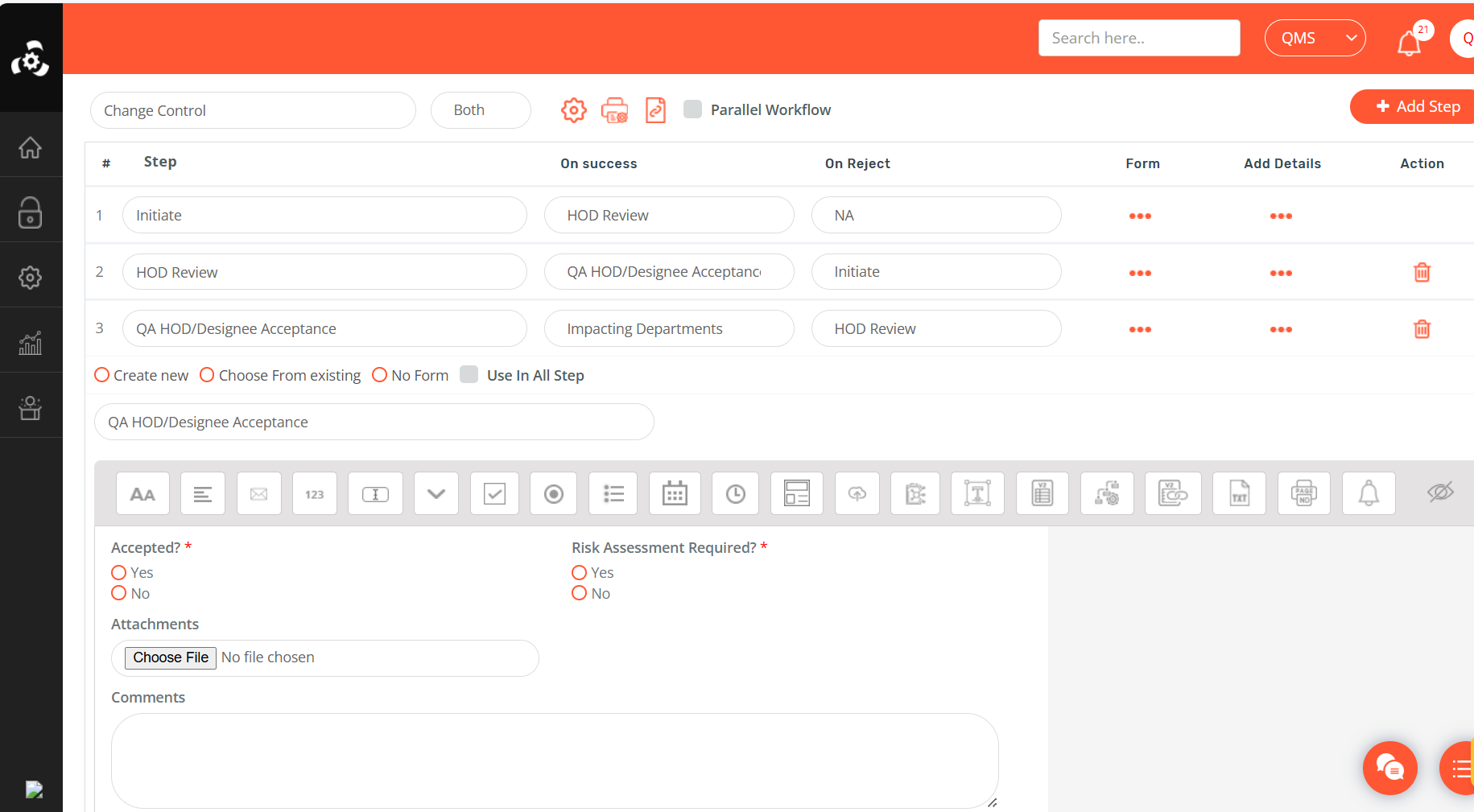Select the document link icon near Parallel Workflow
Image resolution: width=1474 pixels, height=812 pixels.
655,110
